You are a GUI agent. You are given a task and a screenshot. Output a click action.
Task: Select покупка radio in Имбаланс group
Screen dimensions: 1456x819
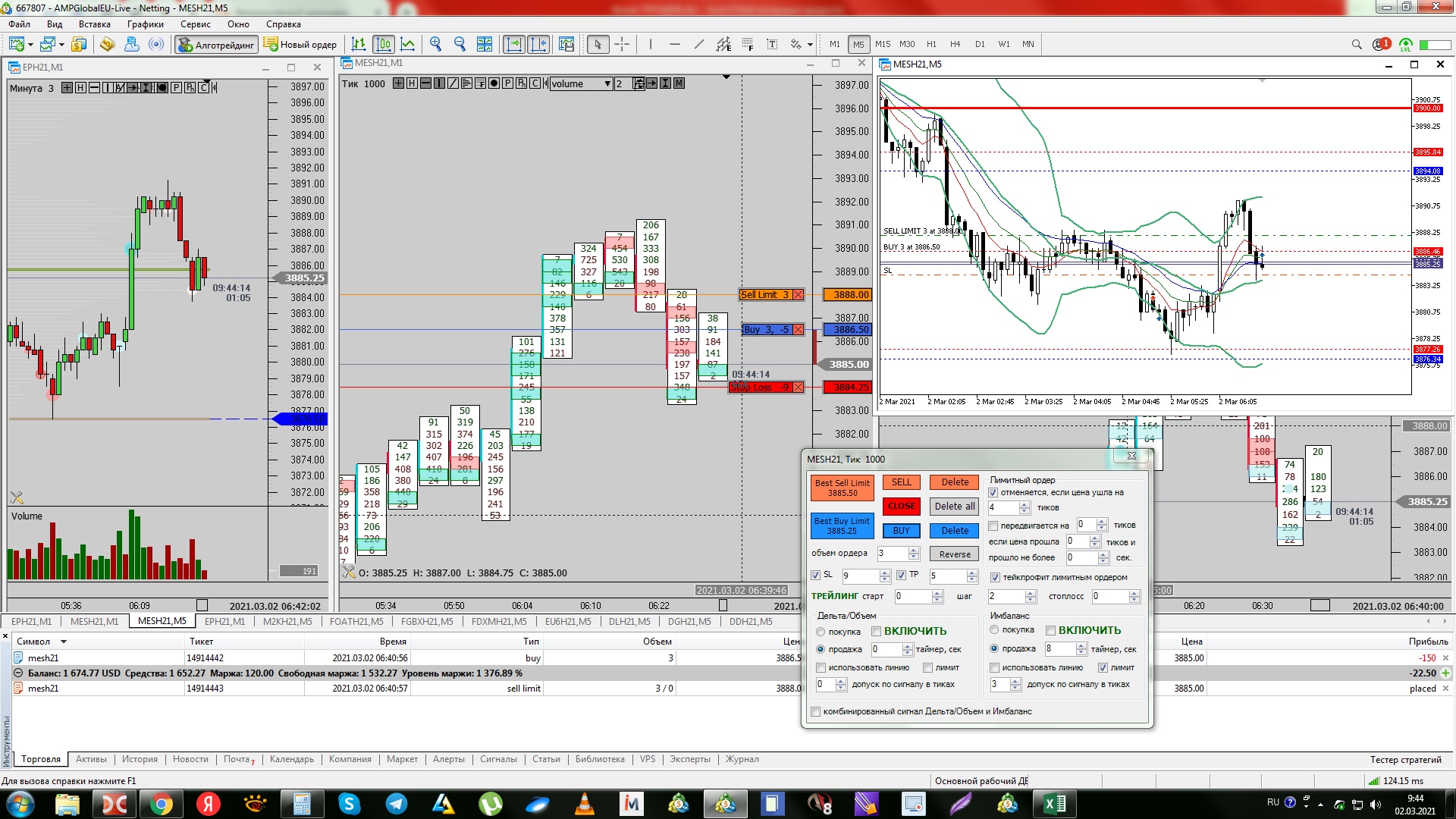click(994, 629)
